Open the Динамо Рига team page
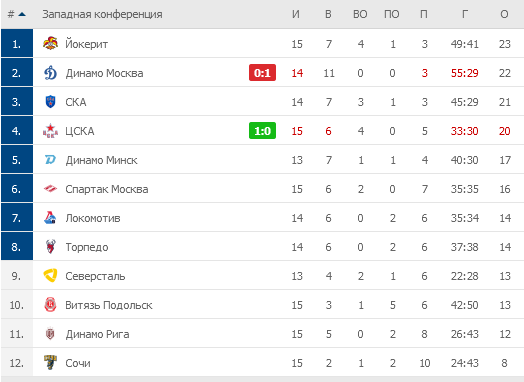The width and height of the screenshot is (524, 382). 97,334
